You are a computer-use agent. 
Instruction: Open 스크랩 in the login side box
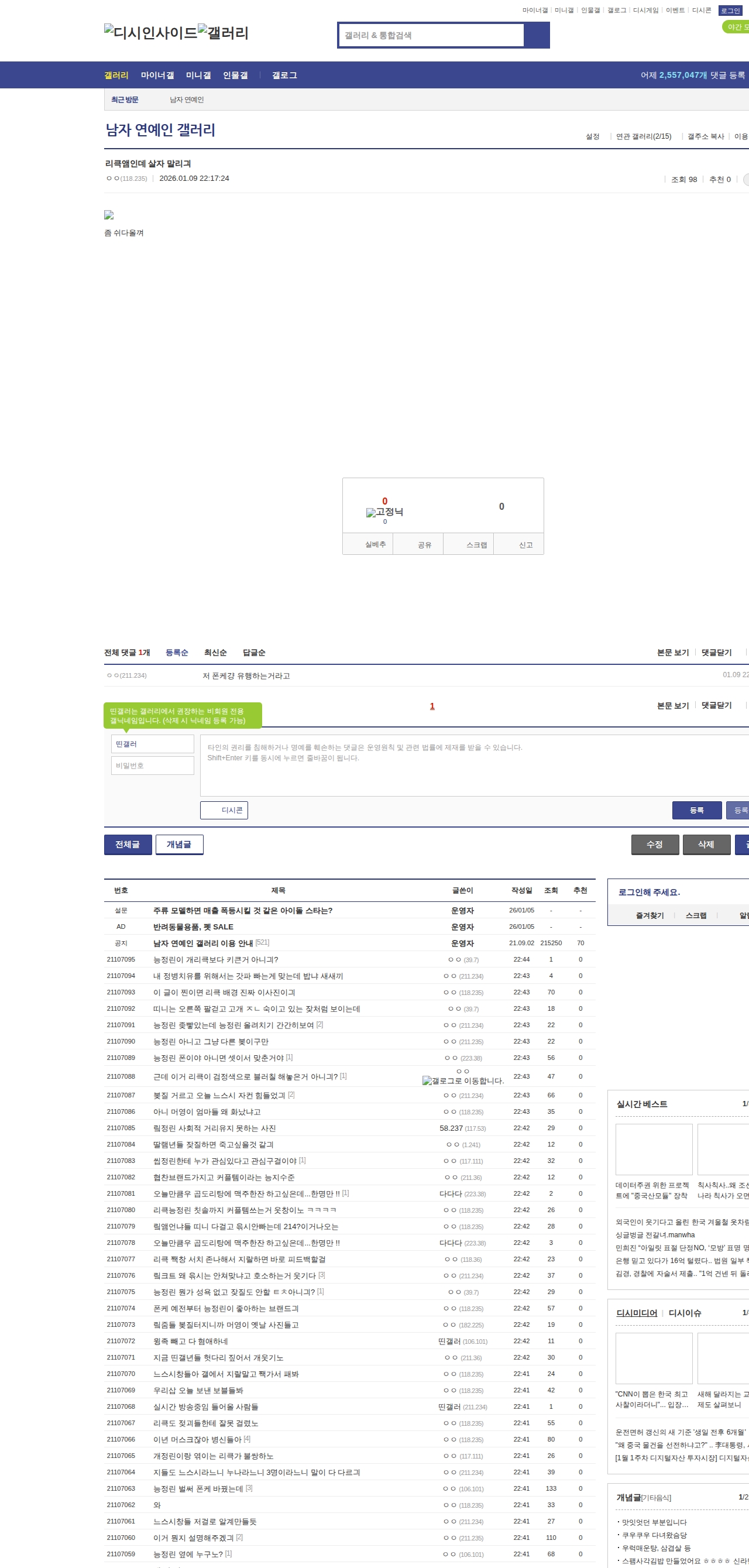click(696, 915)
